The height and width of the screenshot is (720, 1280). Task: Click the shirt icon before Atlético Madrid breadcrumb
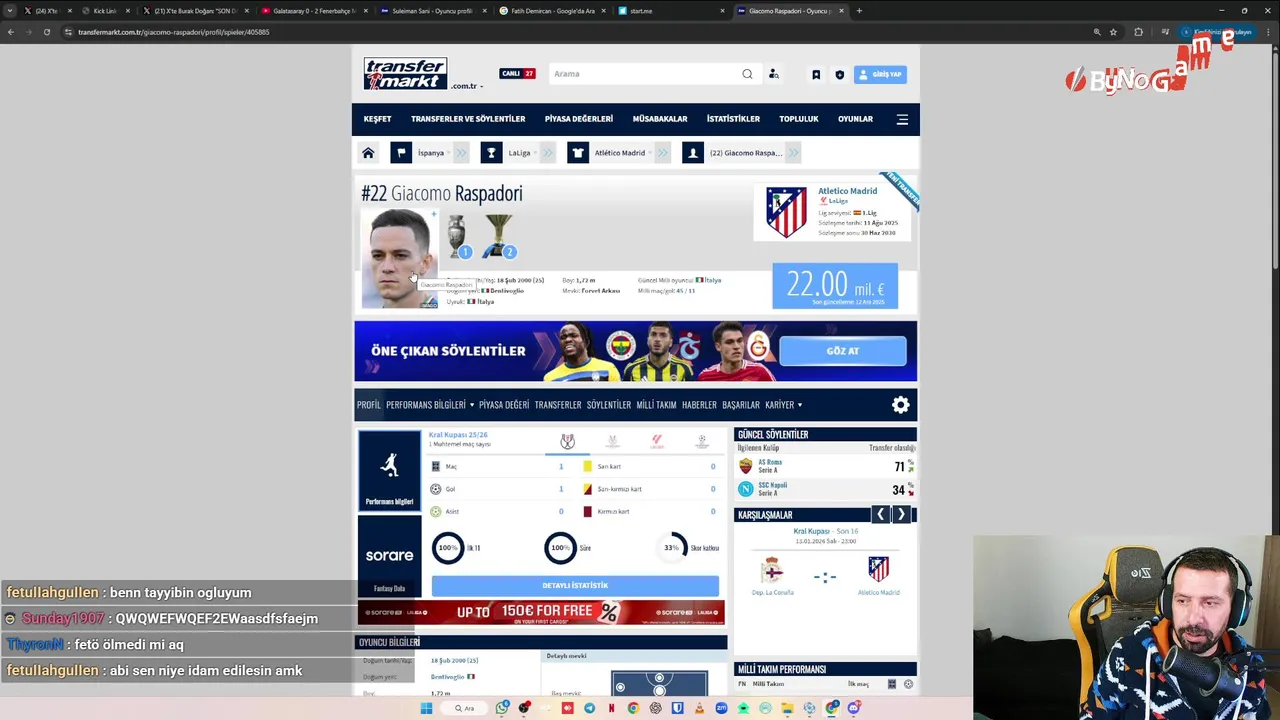[x=578, y=153]
